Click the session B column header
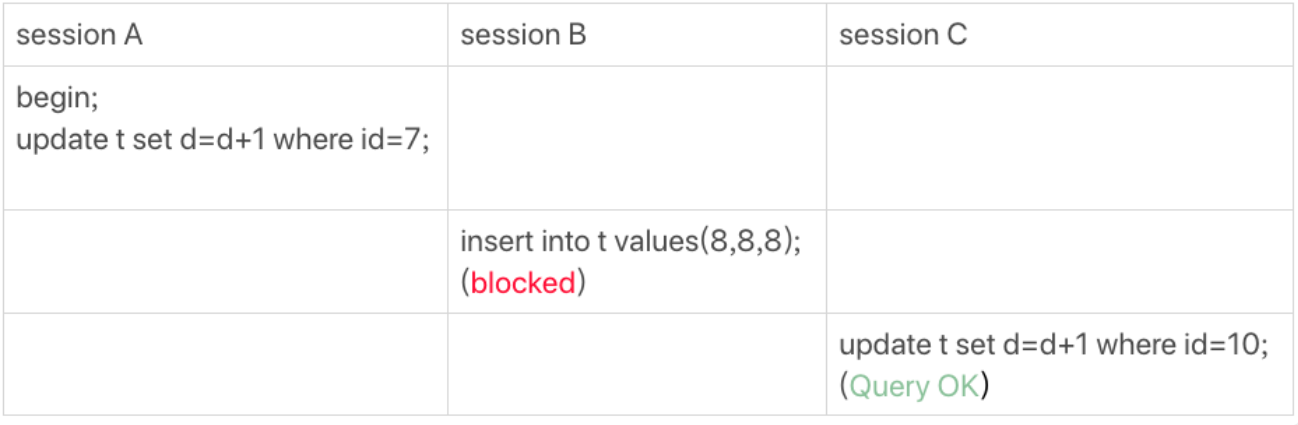The height and width of the screenshot is (425, 1298). (x=523, y=36)
